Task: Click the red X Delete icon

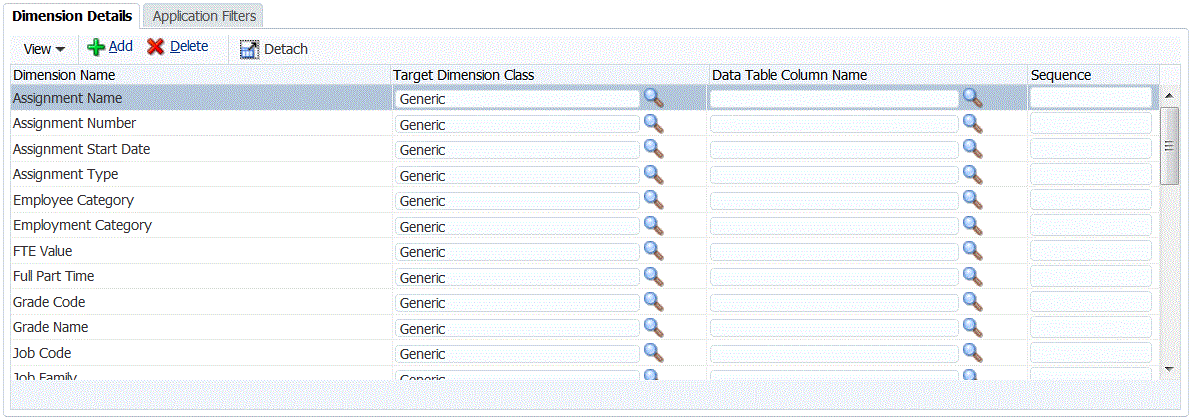Action: pos(156,47)
